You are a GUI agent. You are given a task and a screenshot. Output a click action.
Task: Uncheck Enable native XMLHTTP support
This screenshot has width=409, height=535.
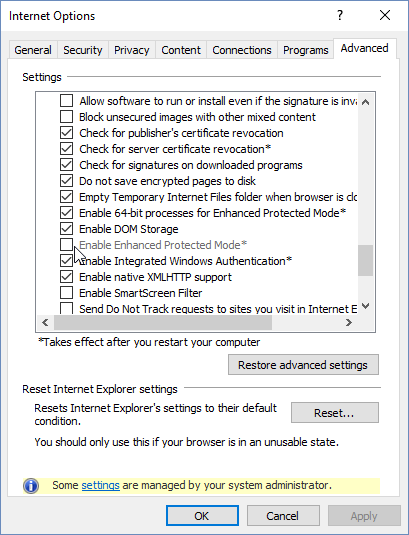tap(66, 277)
